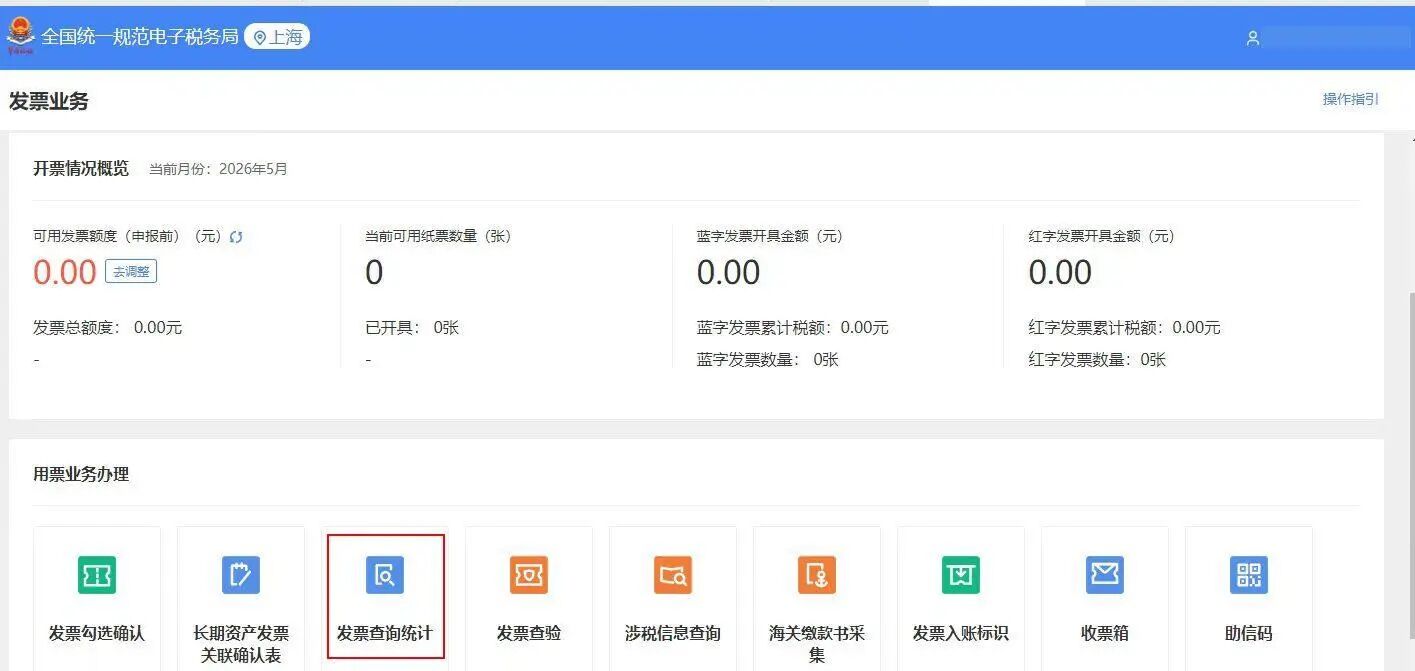The image size is (1415, 671).
Task: Open the 上海 location selector
Action: tap(277, 37)
